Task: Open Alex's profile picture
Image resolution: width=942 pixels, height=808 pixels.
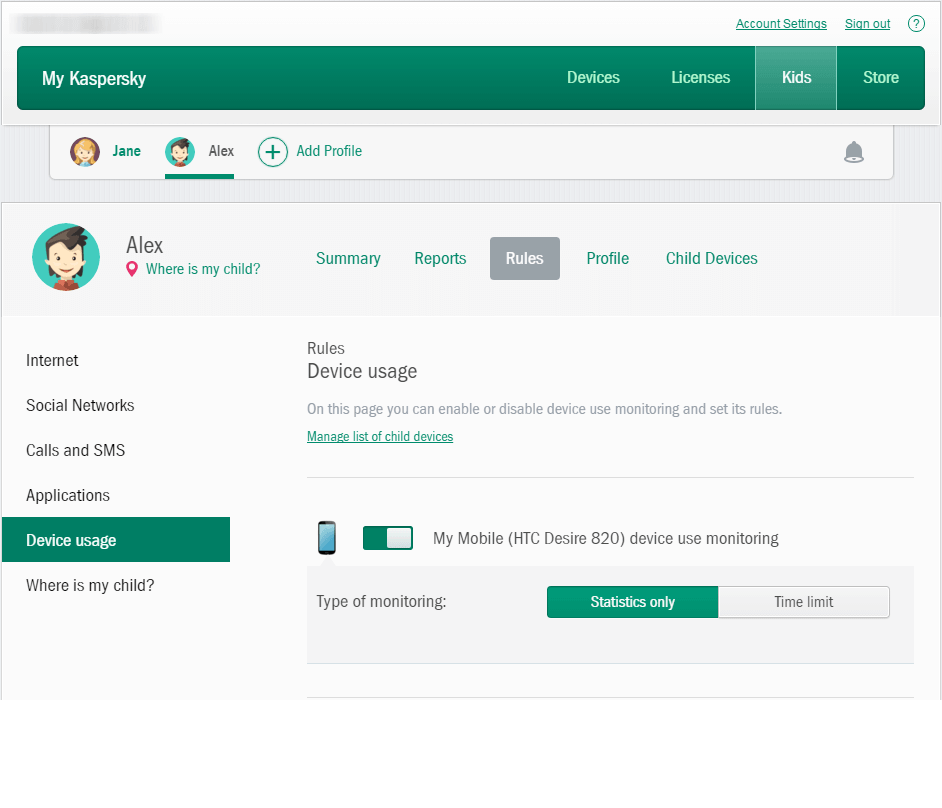Action: (66, 257)
